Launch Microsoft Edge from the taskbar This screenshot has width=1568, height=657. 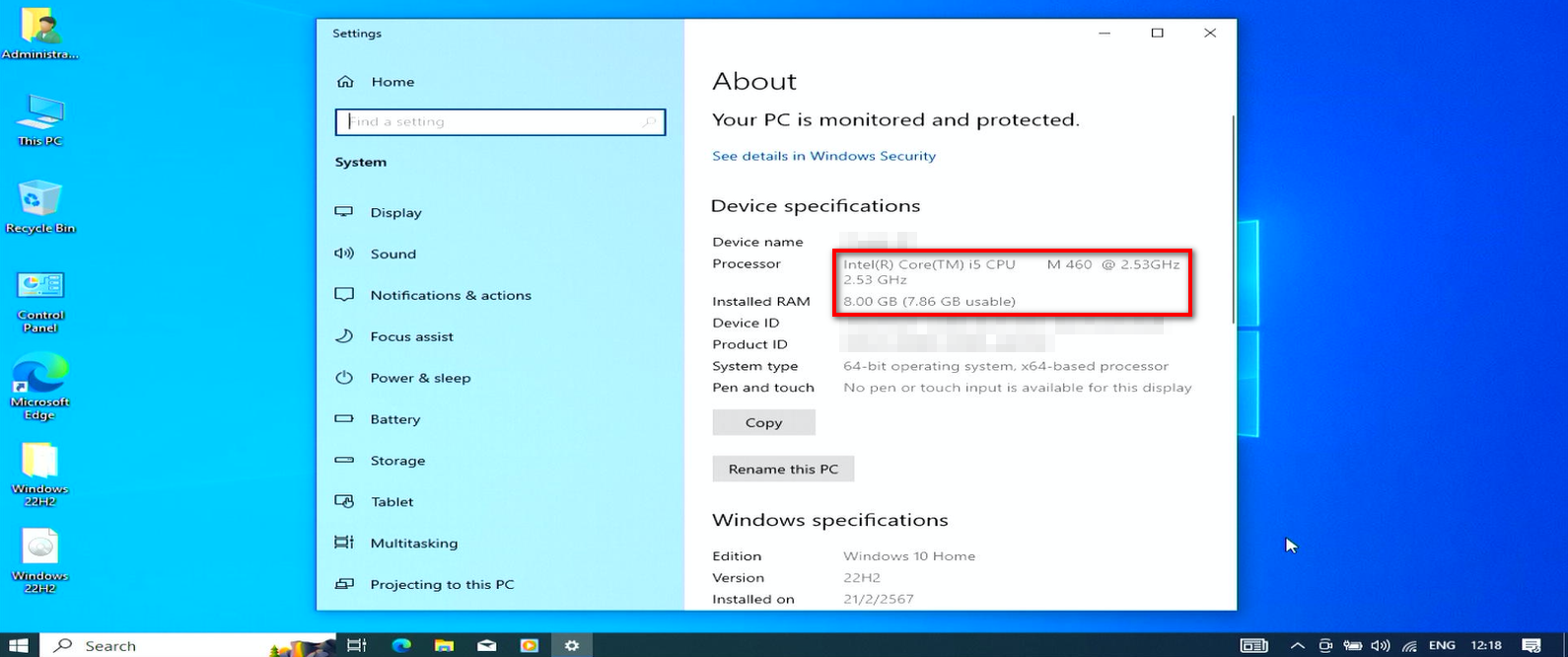(x=401, y=645)
